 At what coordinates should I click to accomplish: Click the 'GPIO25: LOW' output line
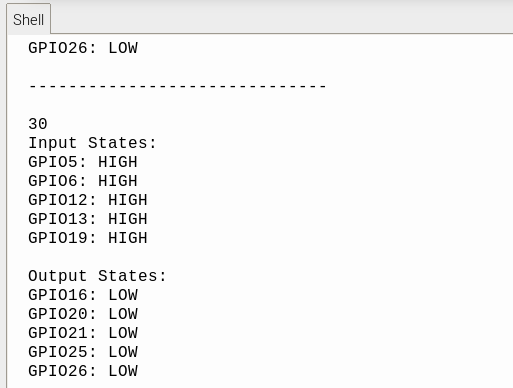83,352
